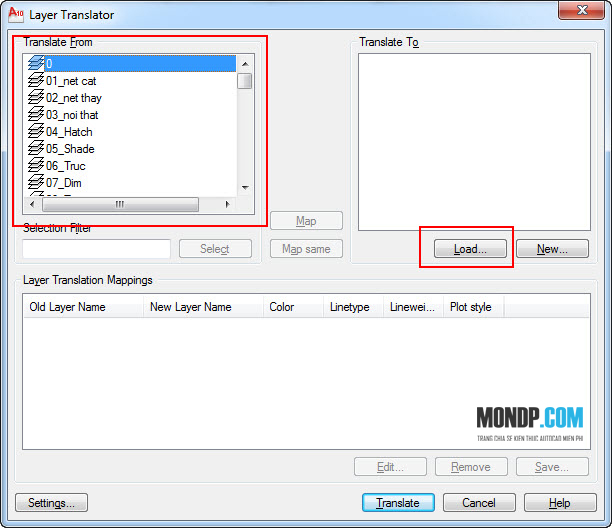Click the horizontal scrollbar thumb in layer list
This screenshot has width=612, height=528.
coord(120,204)
